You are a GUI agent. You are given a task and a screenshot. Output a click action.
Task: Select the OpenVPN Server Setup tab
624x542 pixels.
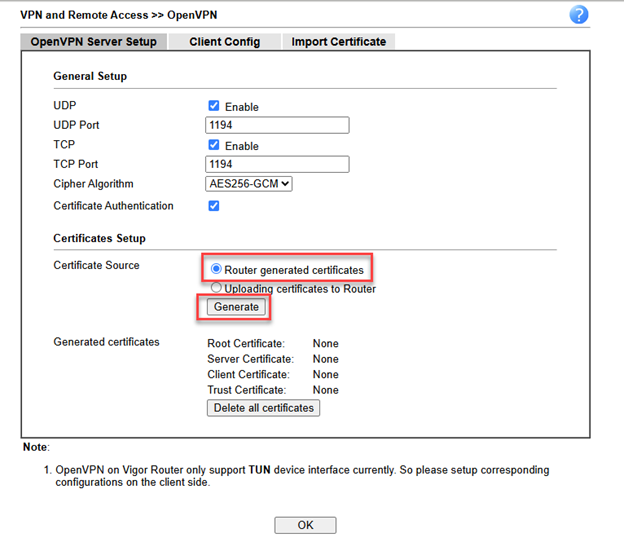point(93,42)
